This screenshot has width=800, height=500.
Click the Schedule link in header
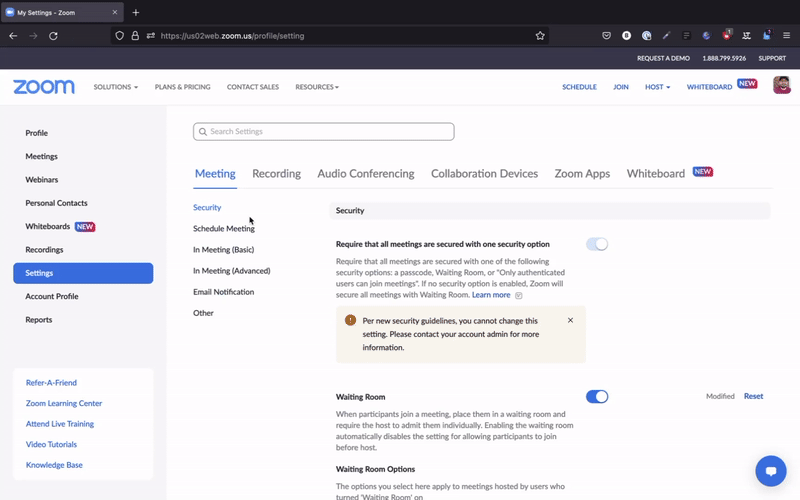[x=579, y=87]
